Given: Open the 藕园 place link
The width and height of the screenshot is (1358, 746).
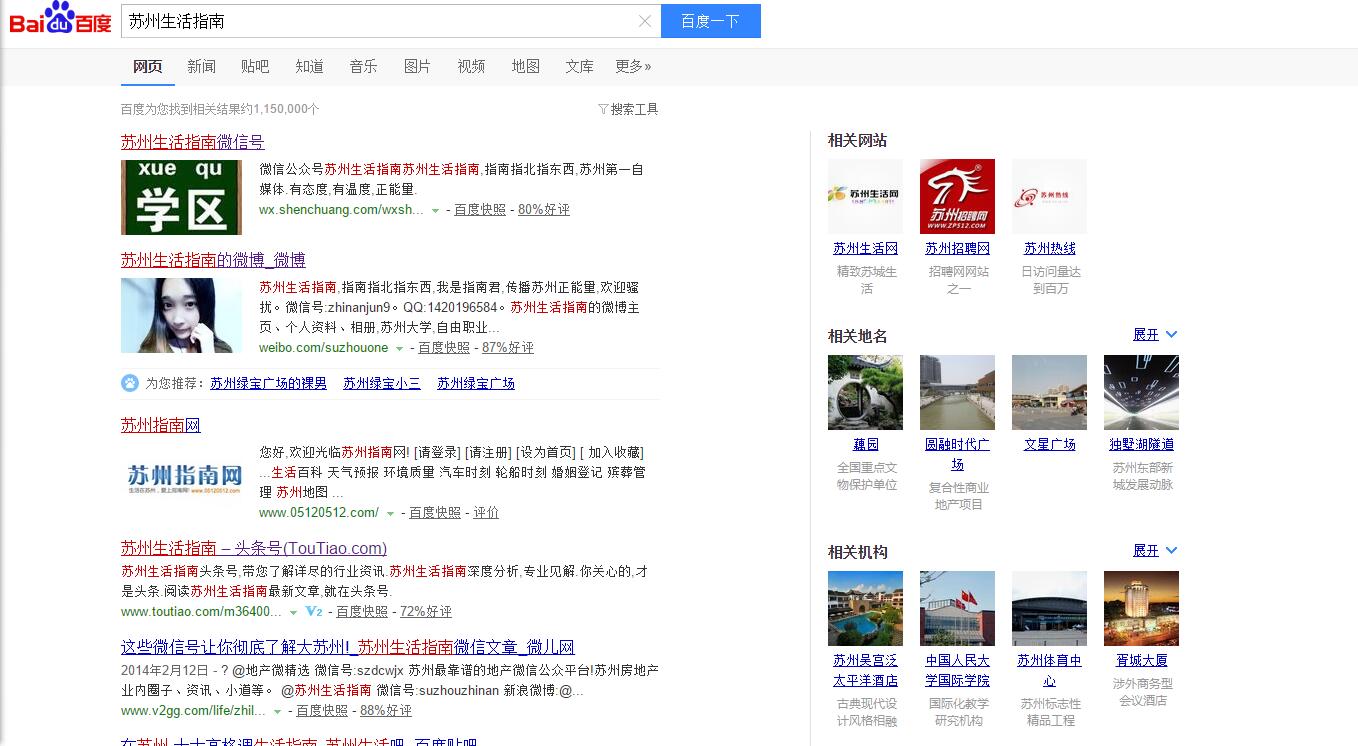Looking at the screenshot, I should 866,444.
